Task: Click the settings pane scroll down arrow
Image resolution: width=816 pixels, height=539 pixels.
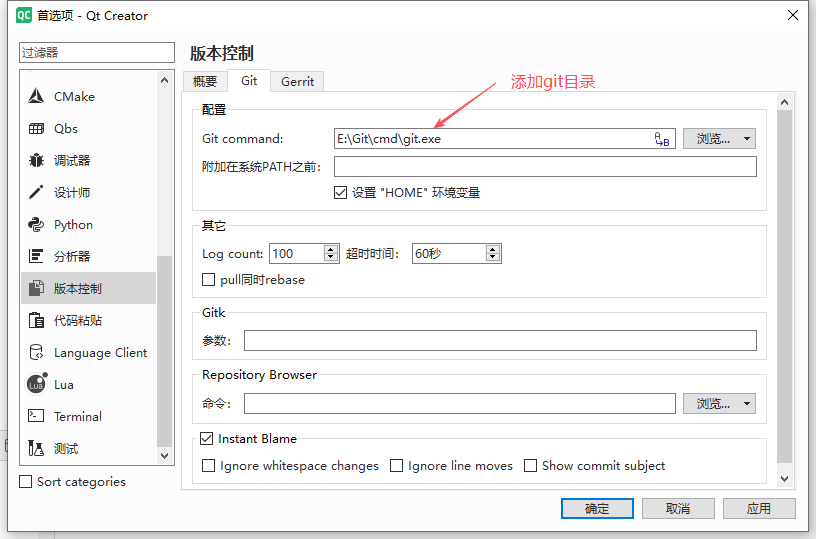Action: coord(784,479)
